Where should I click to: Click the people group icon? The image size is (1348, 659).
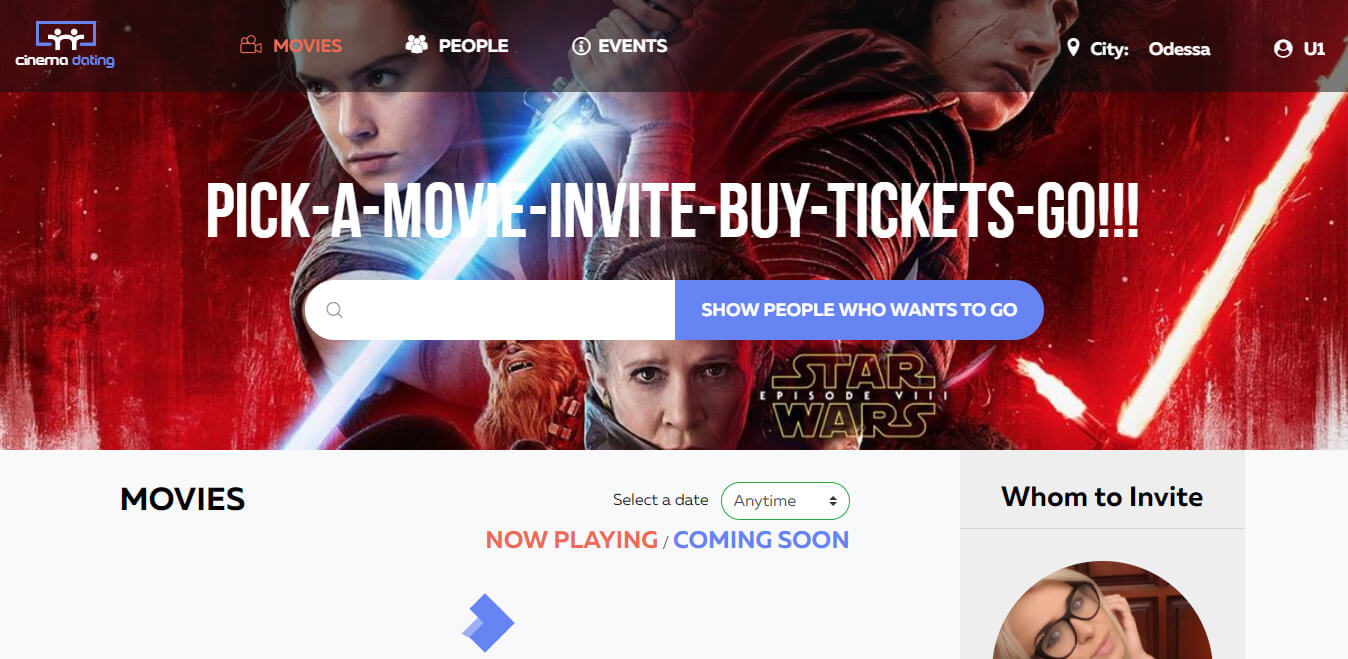pyautogui.click(x=416, y=45)
